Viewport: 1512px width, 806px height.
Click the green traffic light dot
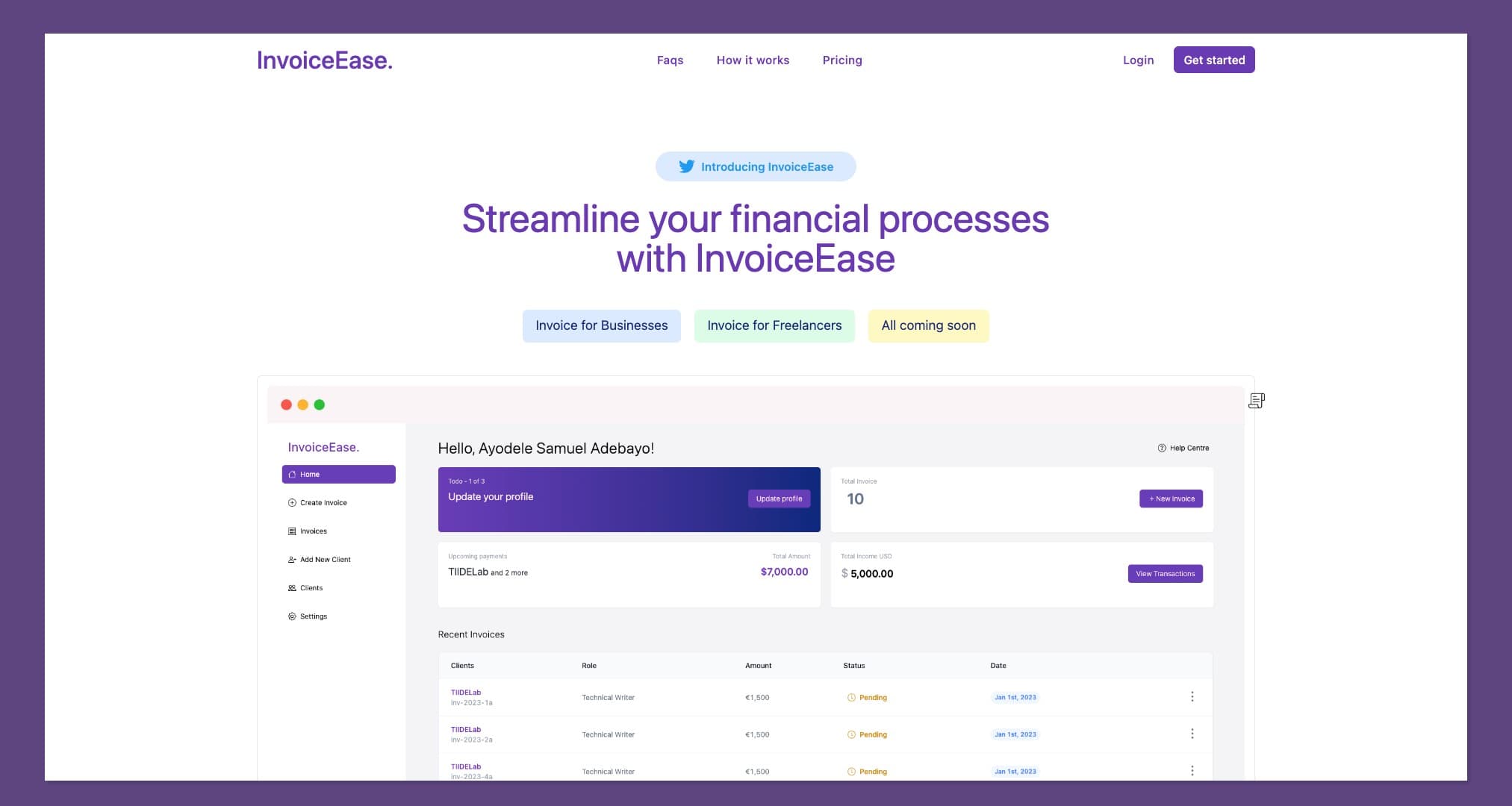(320, 404)
